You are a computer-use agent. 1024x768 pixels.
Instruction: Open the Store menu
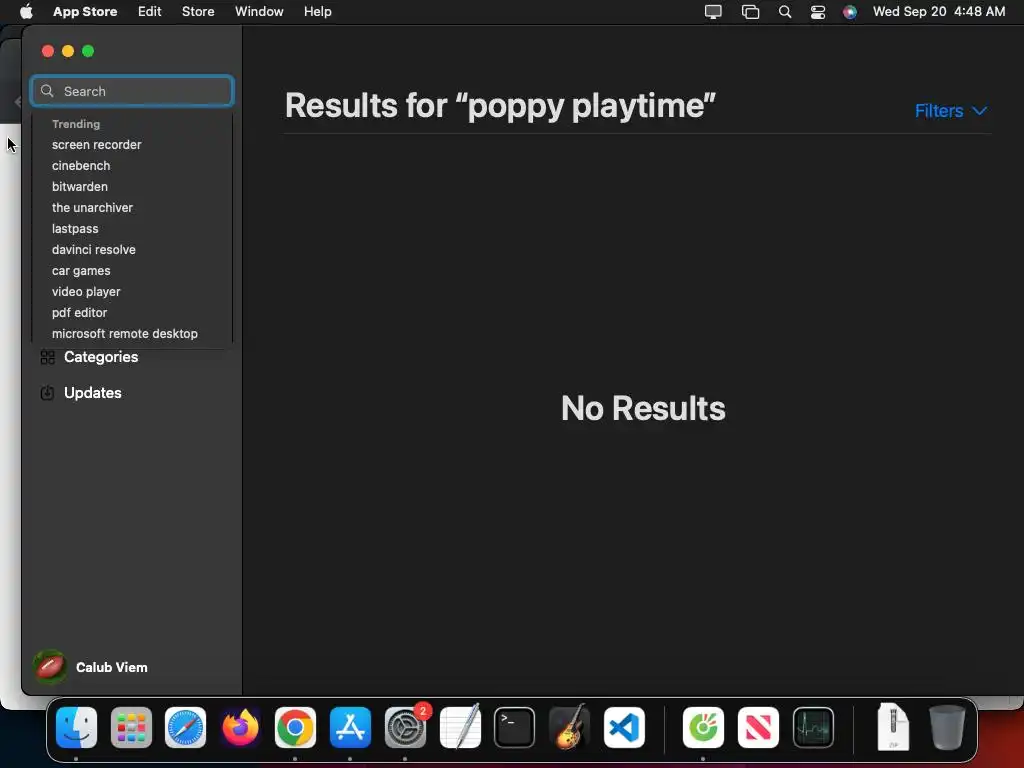[198, 12]
